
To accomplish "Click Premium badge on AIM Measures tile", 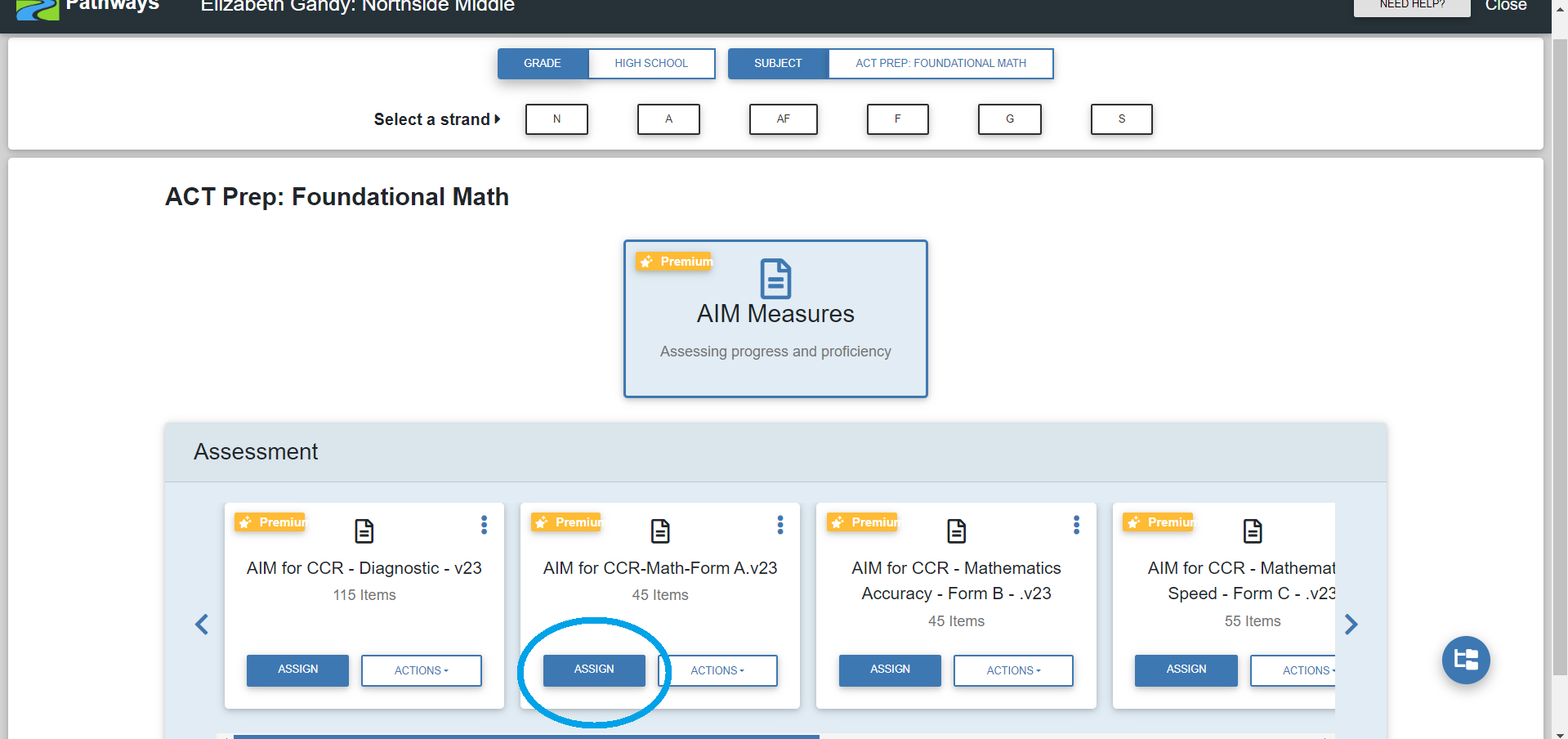I will (x=674, y=262).
